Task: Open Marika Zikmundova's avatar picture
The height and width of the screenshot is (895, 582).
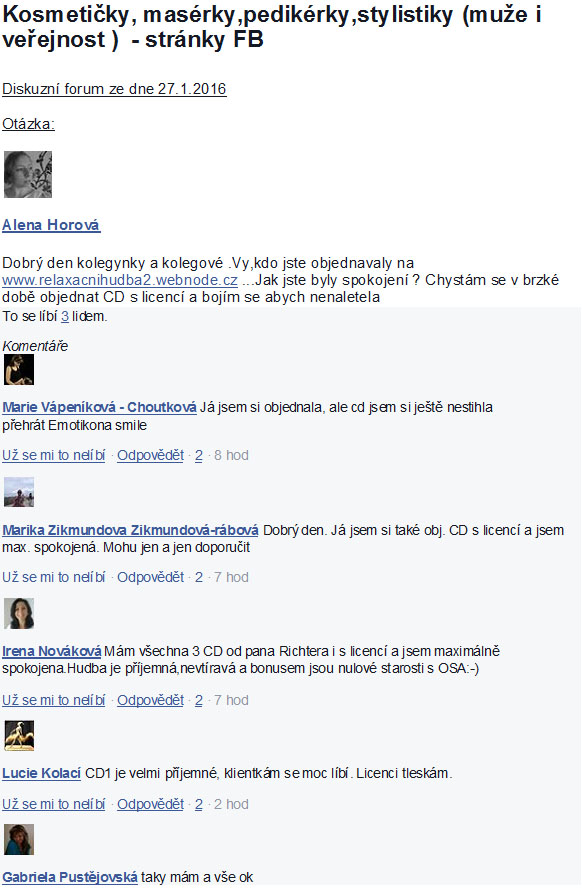Action: point(19,492)
